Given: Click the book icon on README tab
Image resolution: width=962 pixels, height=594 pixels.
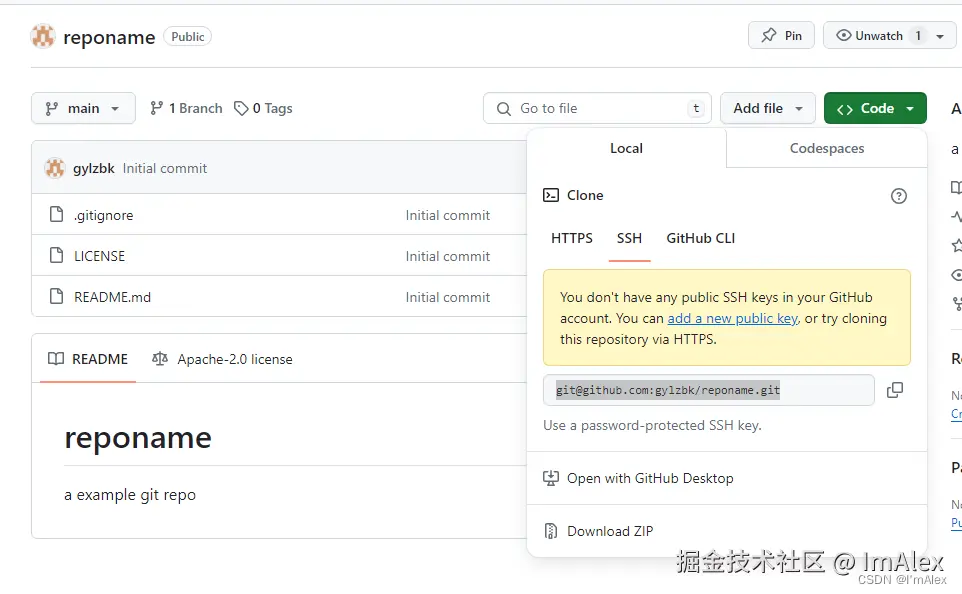Looking at the screenshot, I should coord(56,359).
